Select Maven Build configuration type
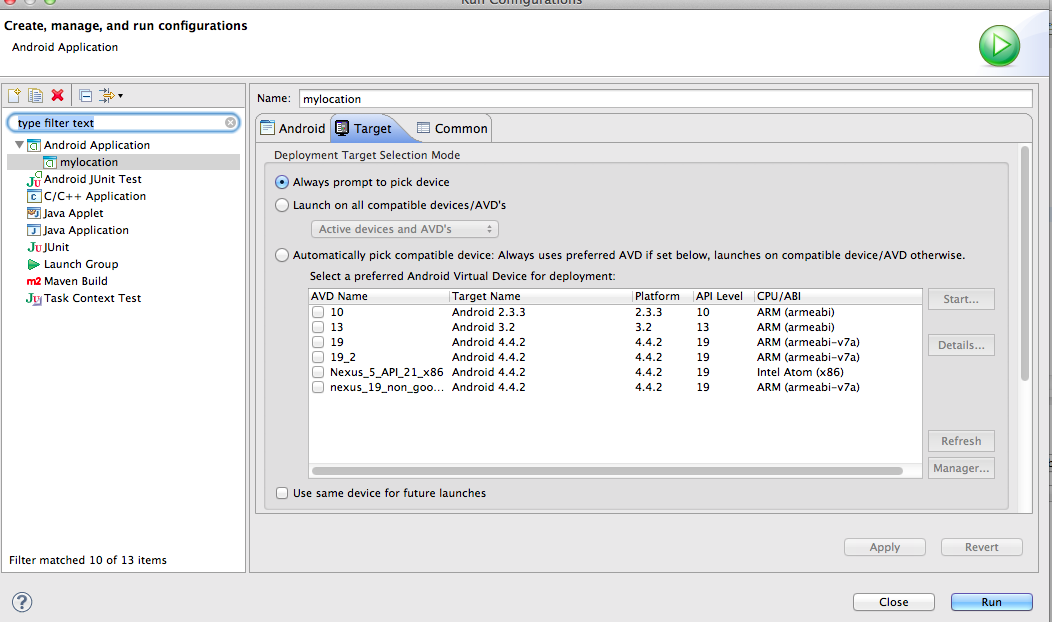Screen dimensions: 1052x622 coord(75,281)
